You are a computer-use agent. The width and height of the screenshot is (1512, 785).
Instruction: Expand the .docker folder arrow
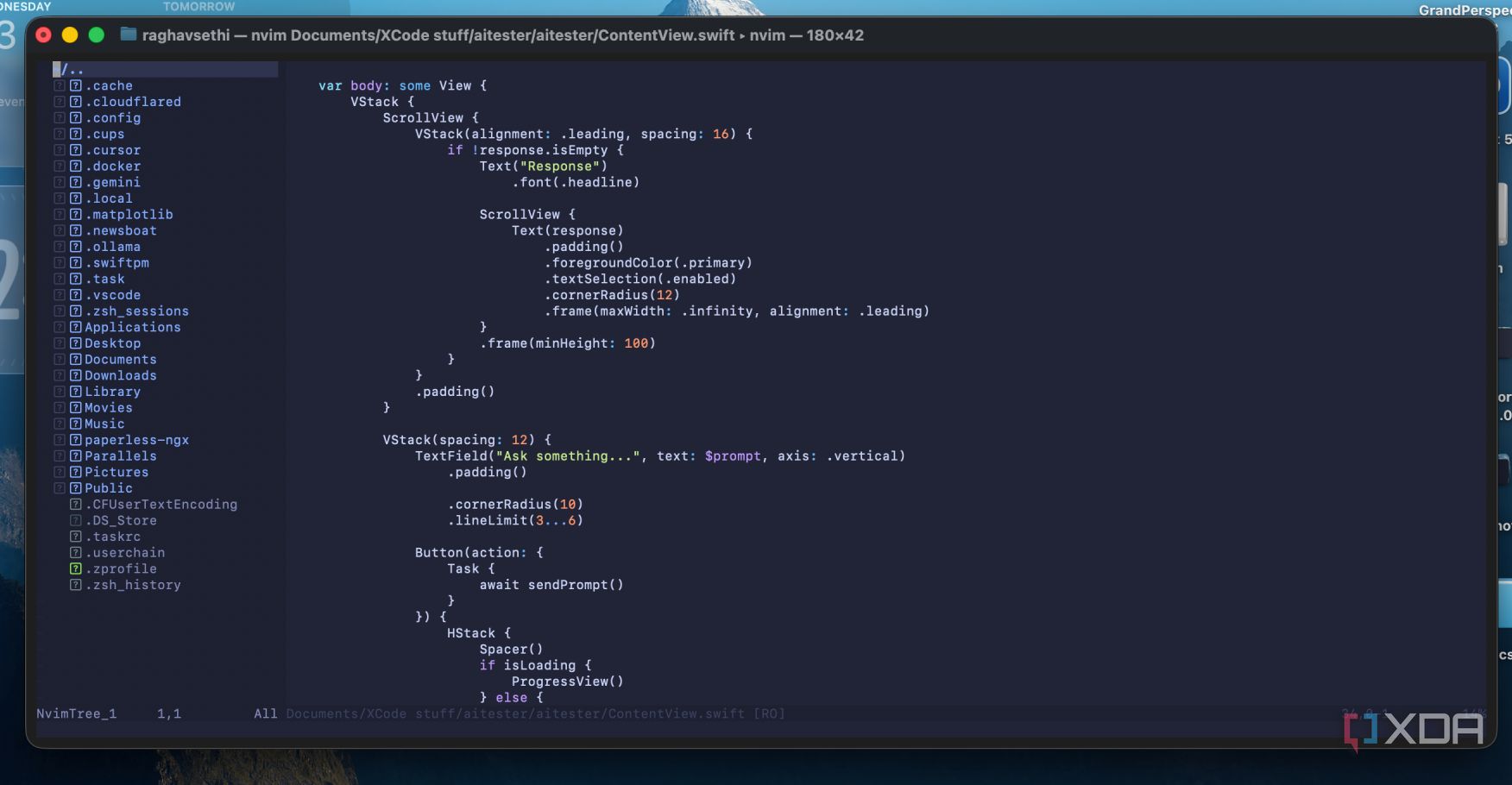60,166
